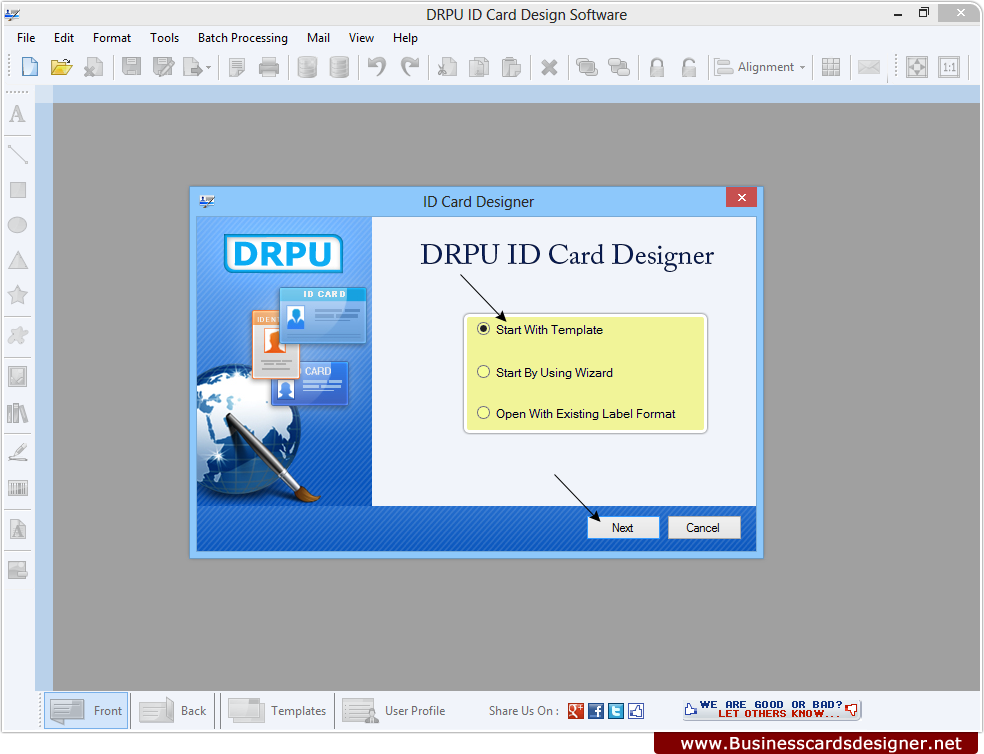The image size is (984, 754).
Task: Click the fit-to-window icon
Action: click(917, 67)
